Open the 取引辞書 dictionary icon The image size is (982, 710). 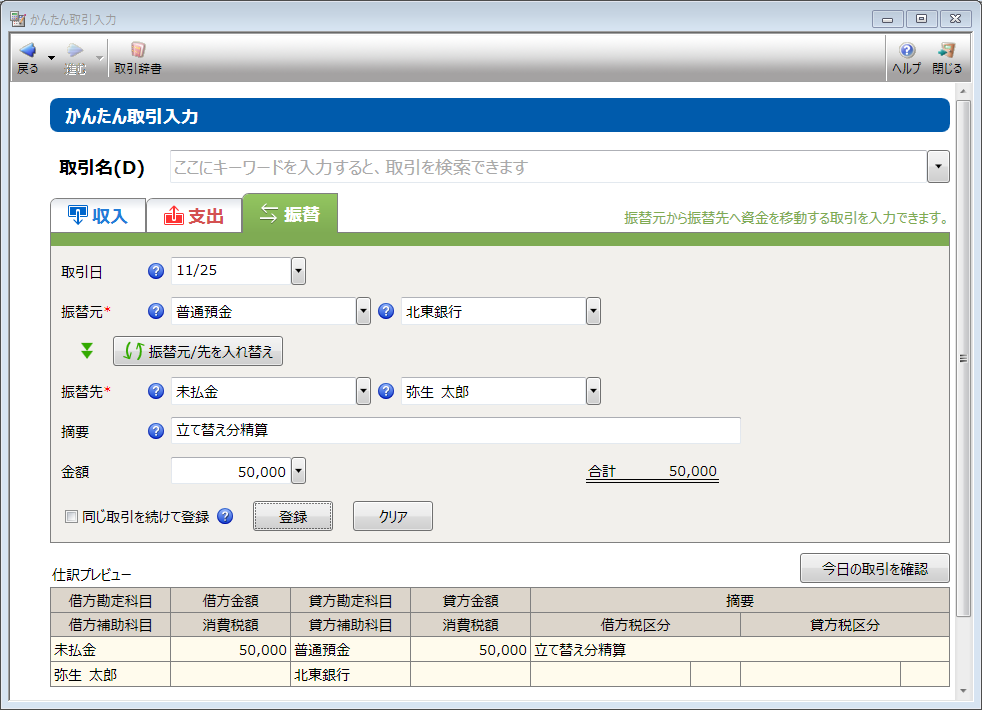(x=138, y=51)
